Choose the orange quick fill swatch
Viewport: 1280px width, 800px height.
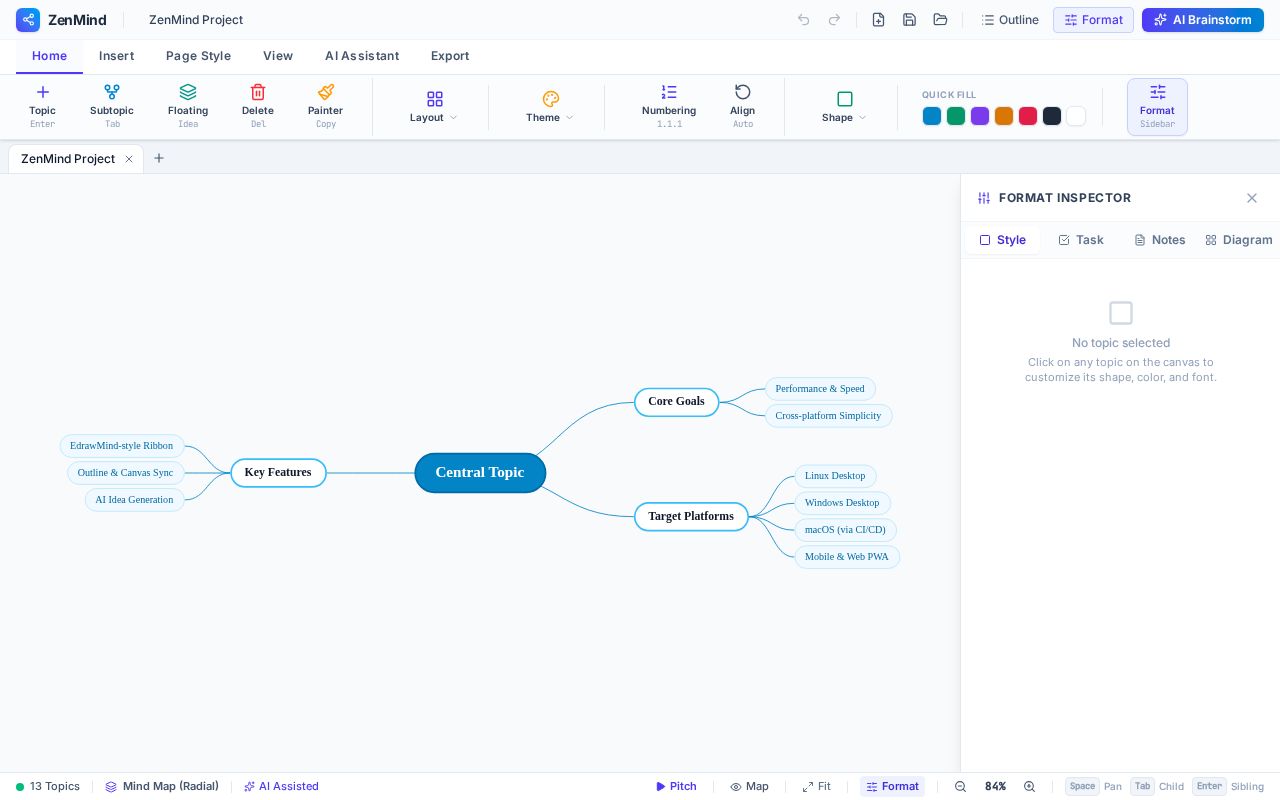[x=1004, y=116]
